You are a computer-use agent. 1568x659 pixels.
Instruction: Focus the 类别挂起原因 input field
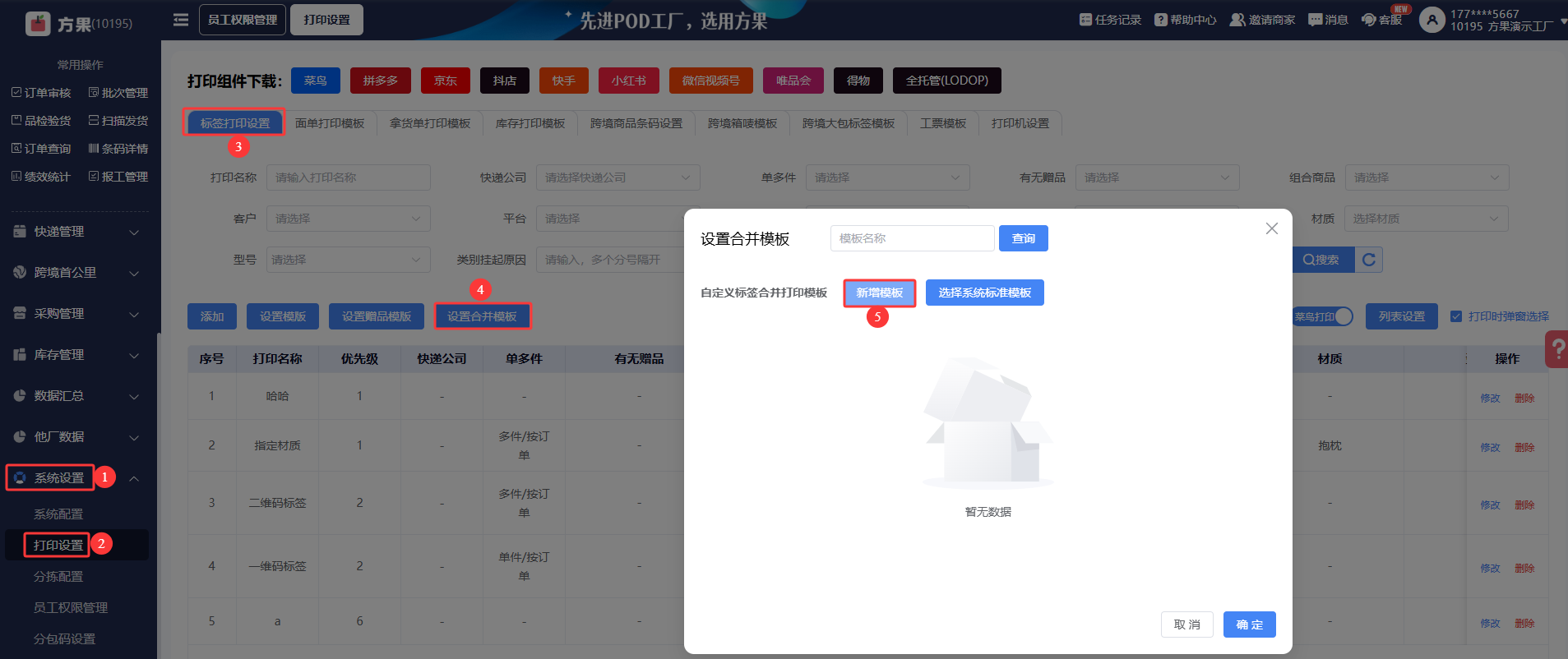click(x=610, y=260)
